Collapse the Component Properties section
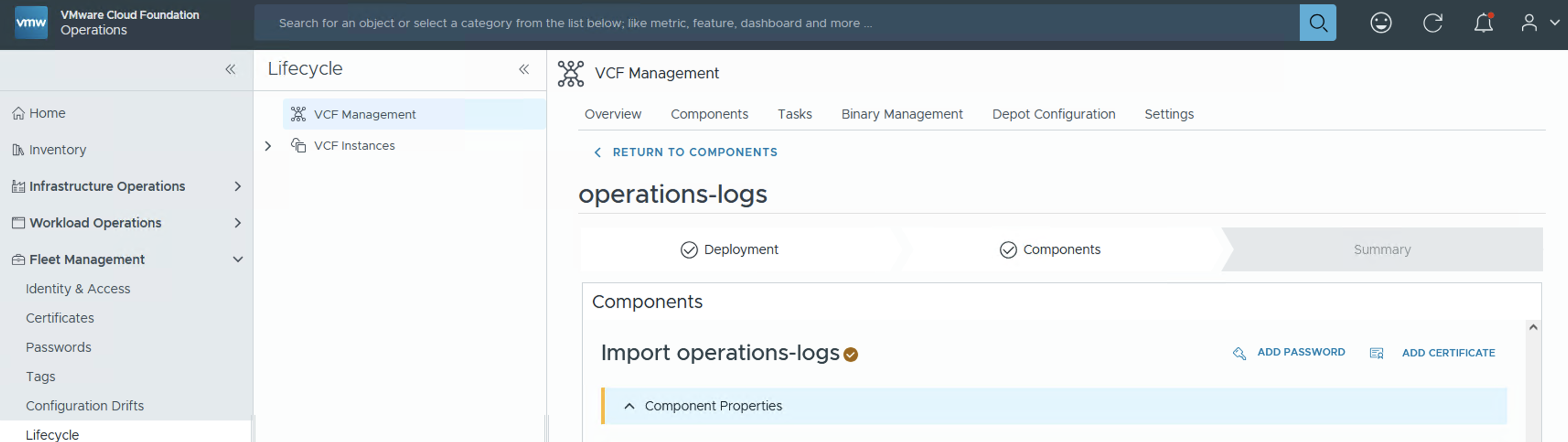 coord(629,406)
